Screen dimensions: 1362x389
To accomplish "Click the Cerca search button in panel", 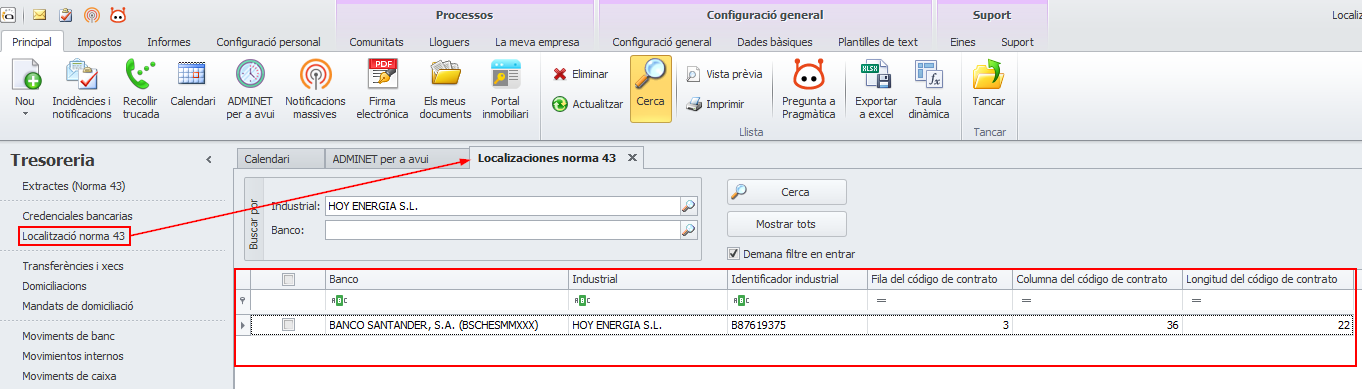I will (x=787, y=192).
